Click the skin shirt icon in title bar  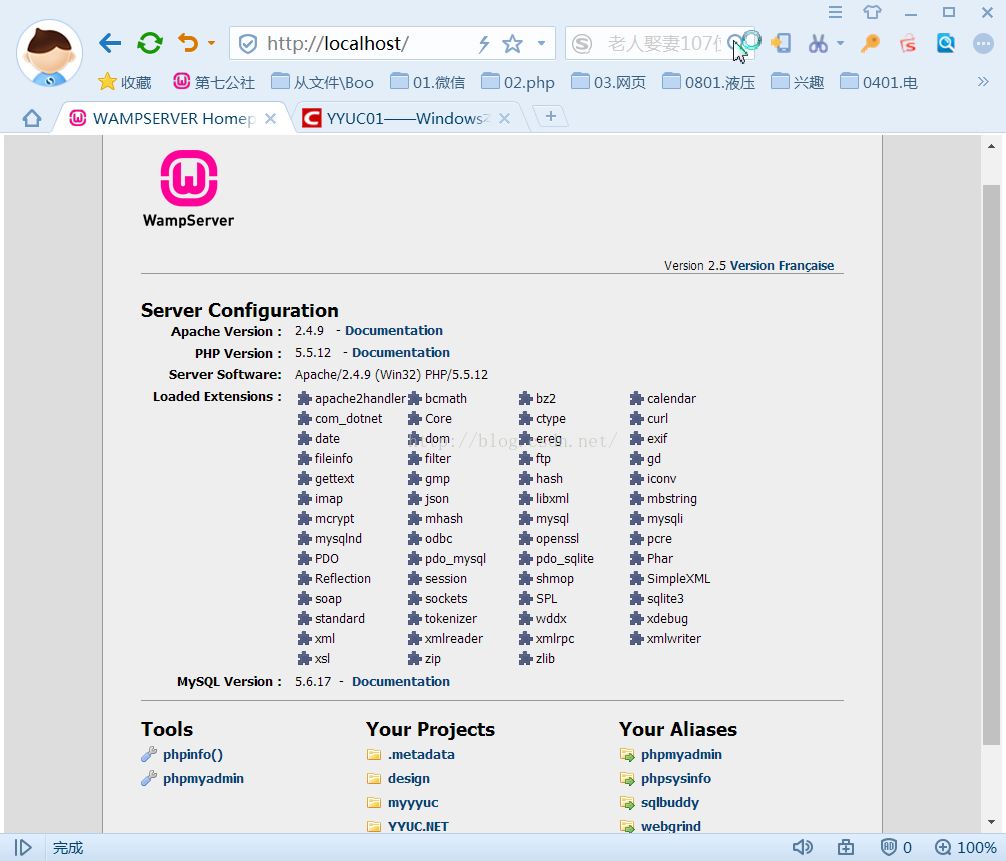(873, 12)
